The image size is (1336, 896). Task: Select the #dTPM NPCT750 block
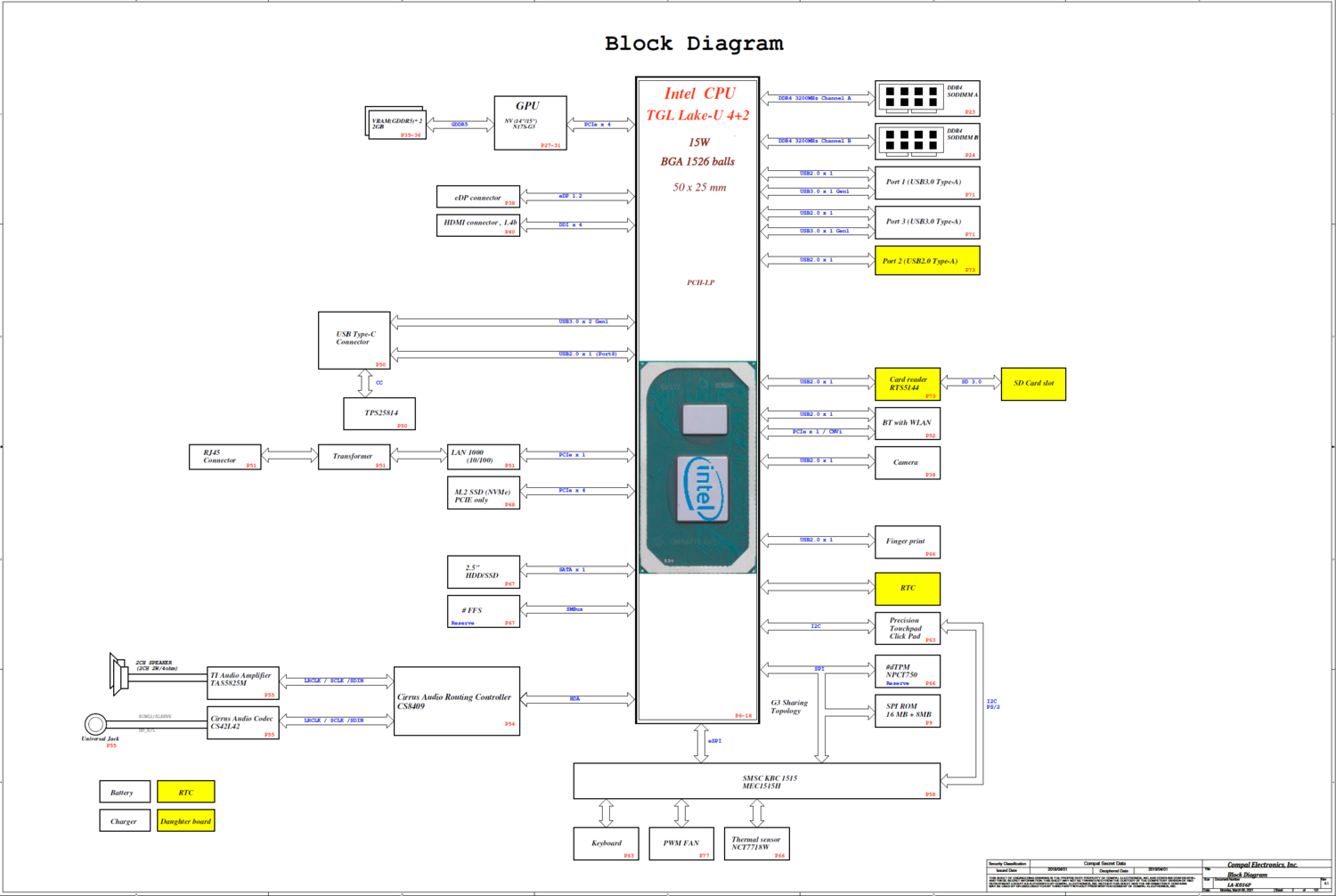(908, 671)
